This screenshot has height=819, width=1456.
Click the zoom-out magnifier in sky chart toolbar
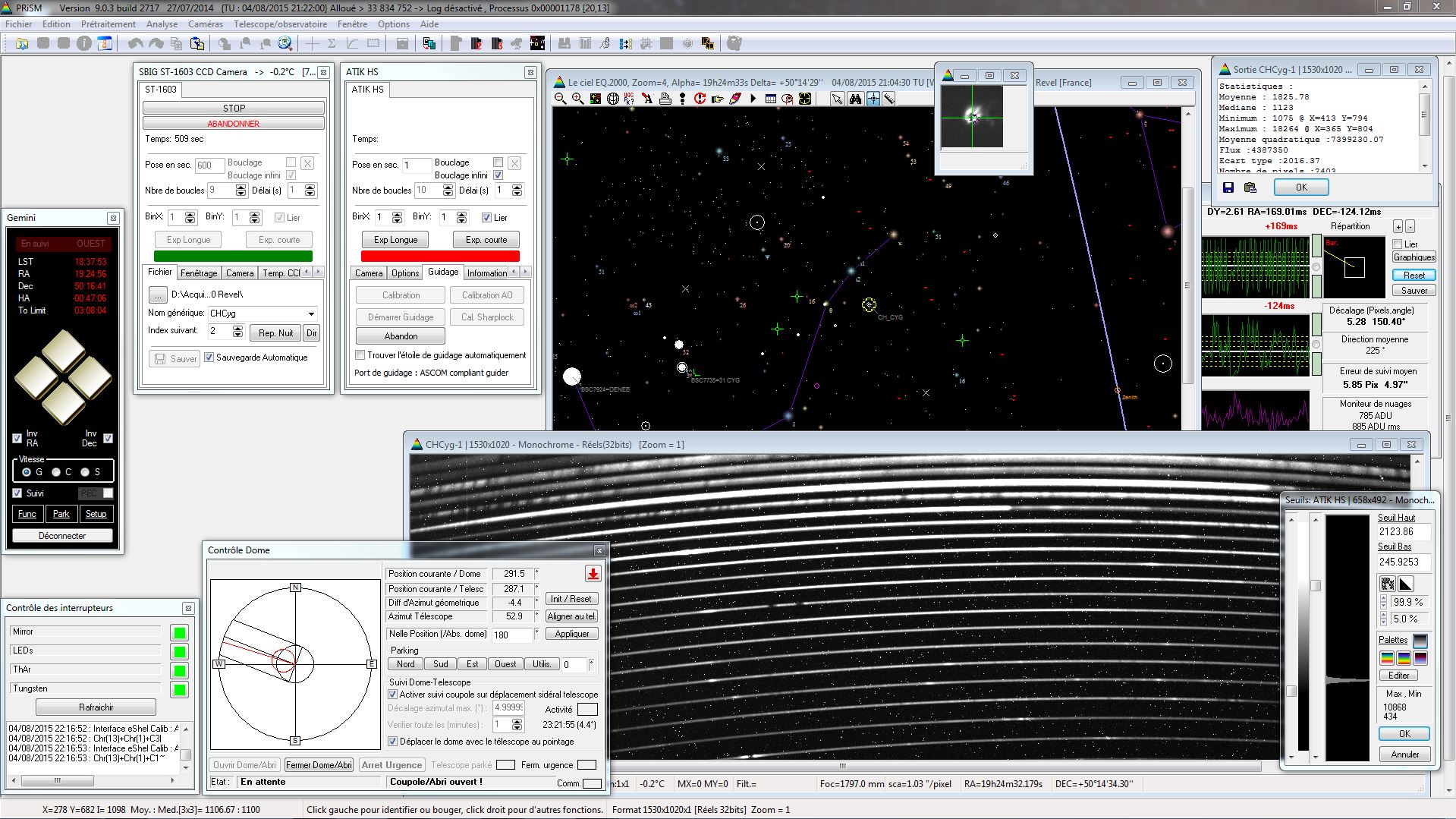click(x=560, y=99)
